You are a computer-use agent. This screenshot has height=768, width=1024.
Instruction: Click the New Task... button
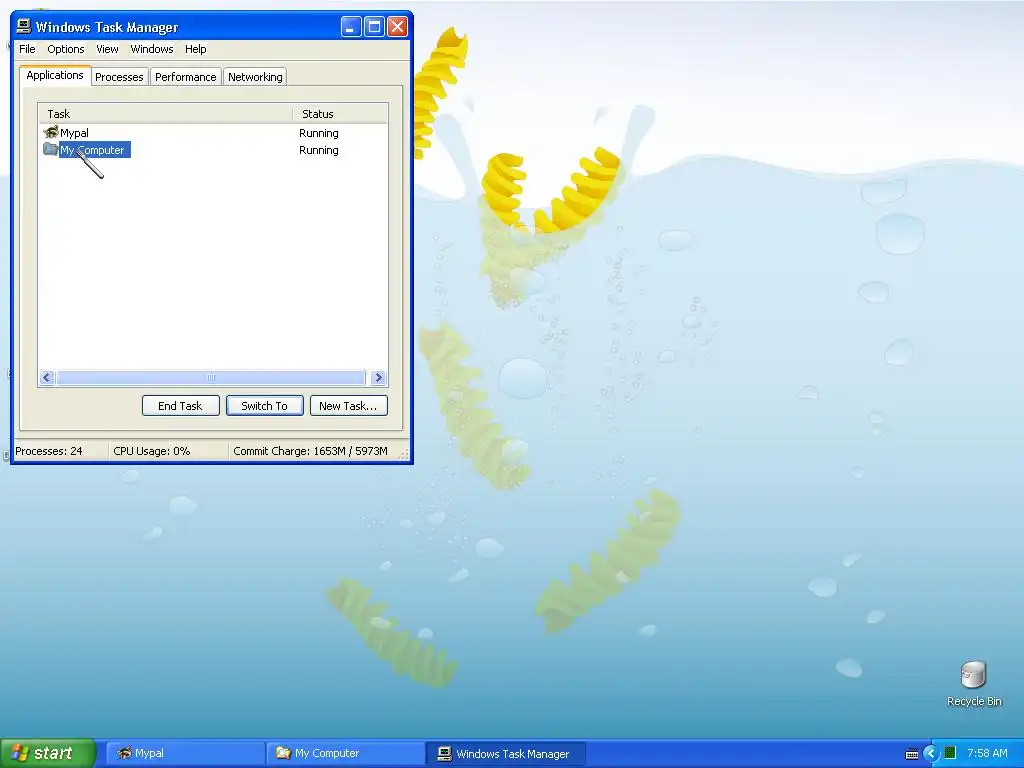348,406
